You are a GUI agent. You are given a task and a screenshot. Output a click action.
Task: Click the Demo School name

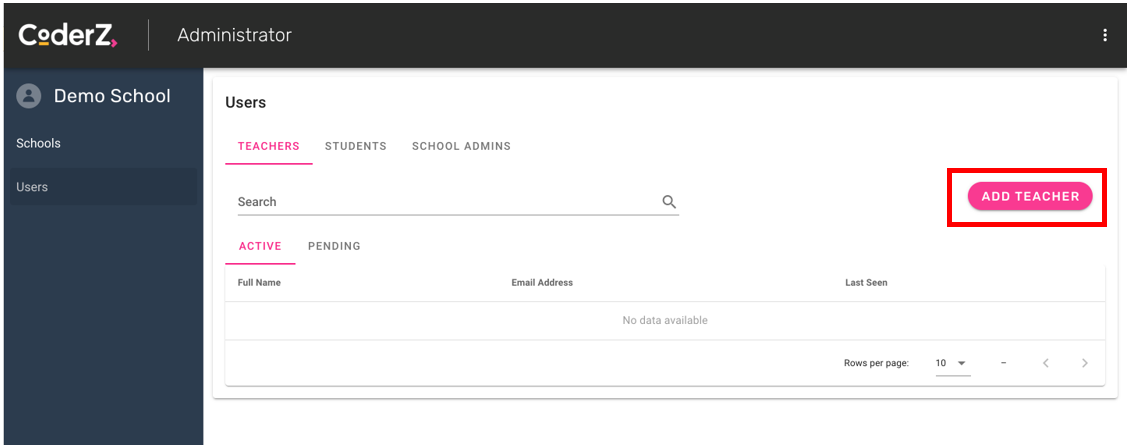click(112, 96)
